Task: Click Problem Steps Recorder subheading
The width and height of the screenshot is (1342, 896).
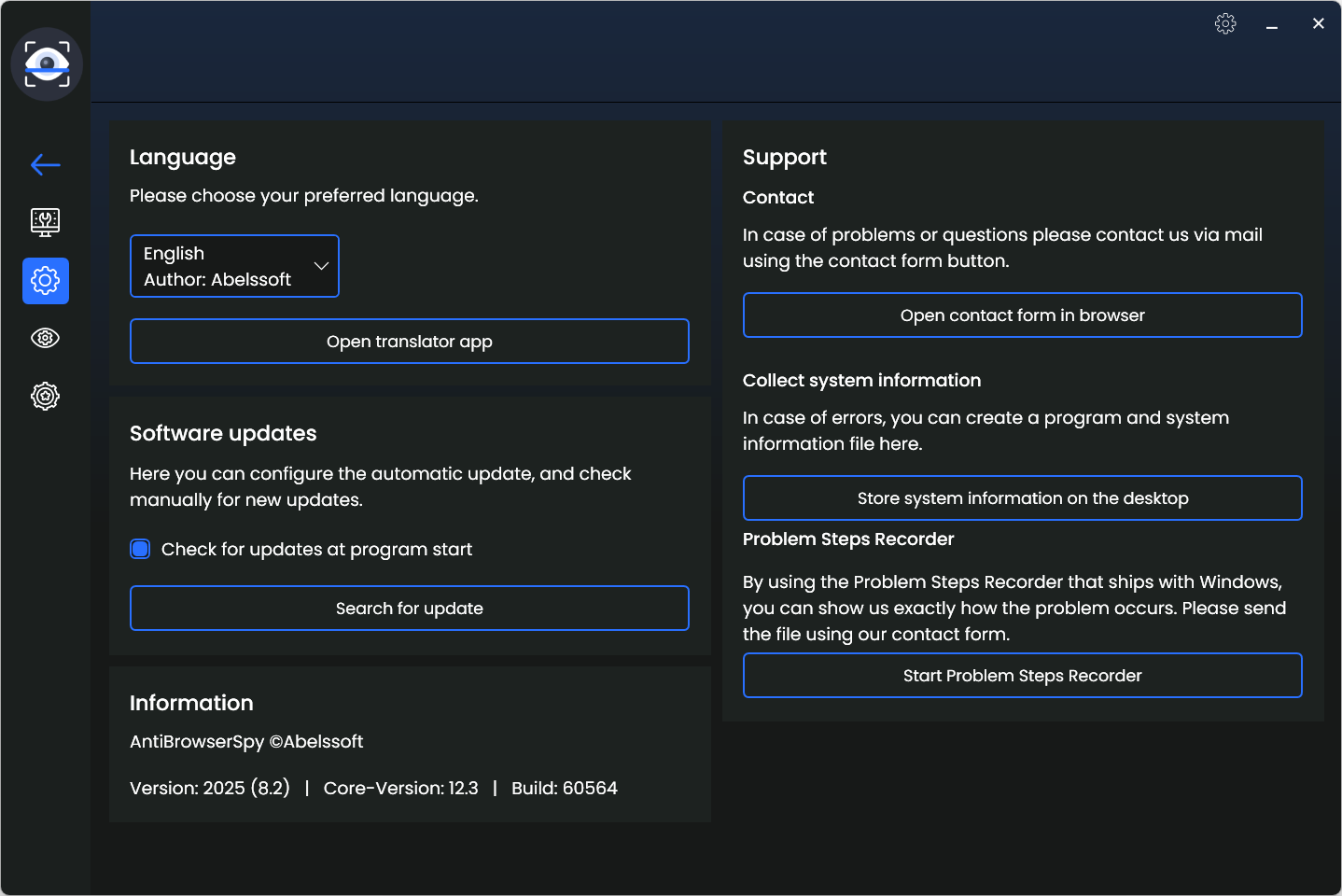Action: tap(848, 539)
